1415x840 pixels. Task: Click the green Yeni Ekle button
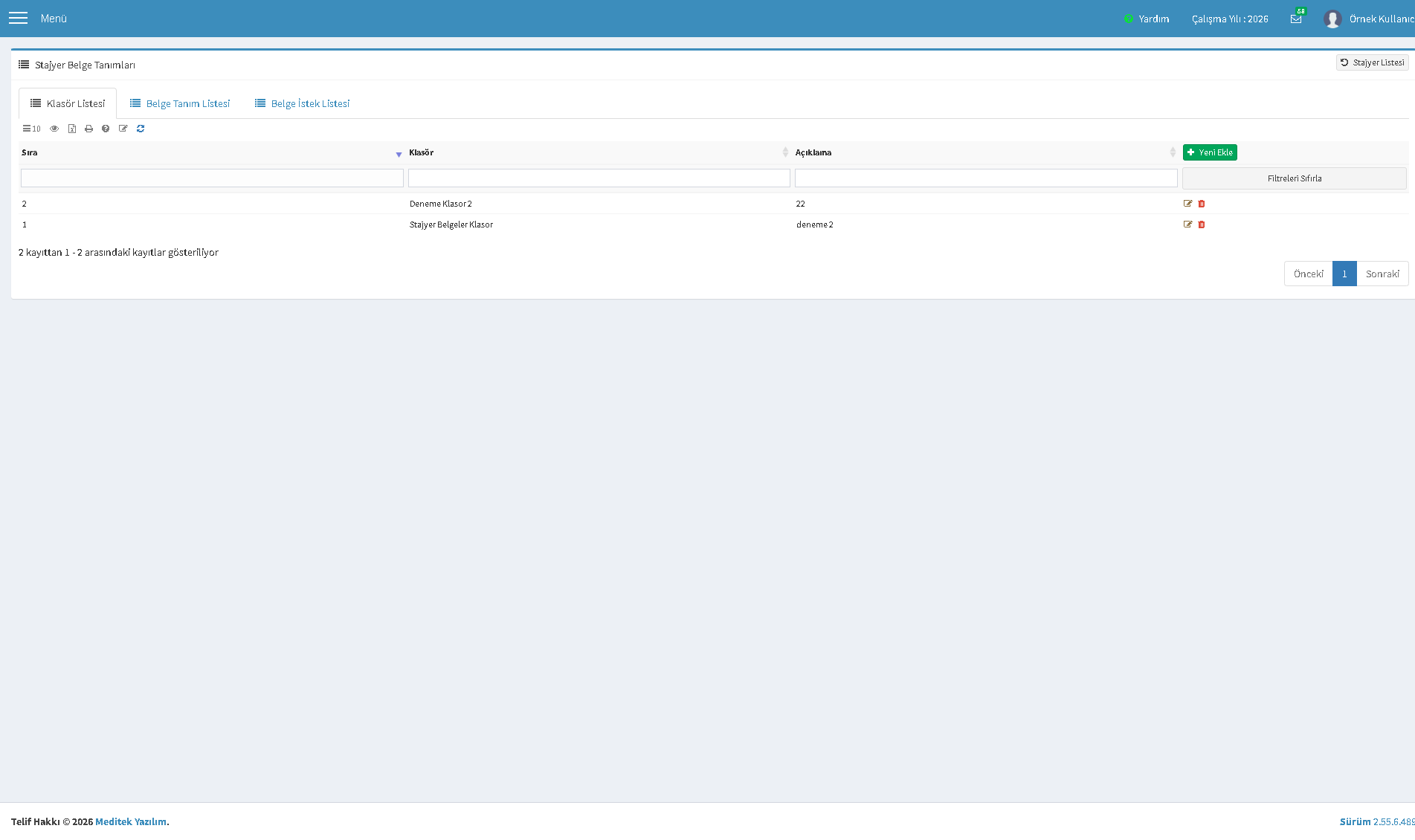[1210, 152]
